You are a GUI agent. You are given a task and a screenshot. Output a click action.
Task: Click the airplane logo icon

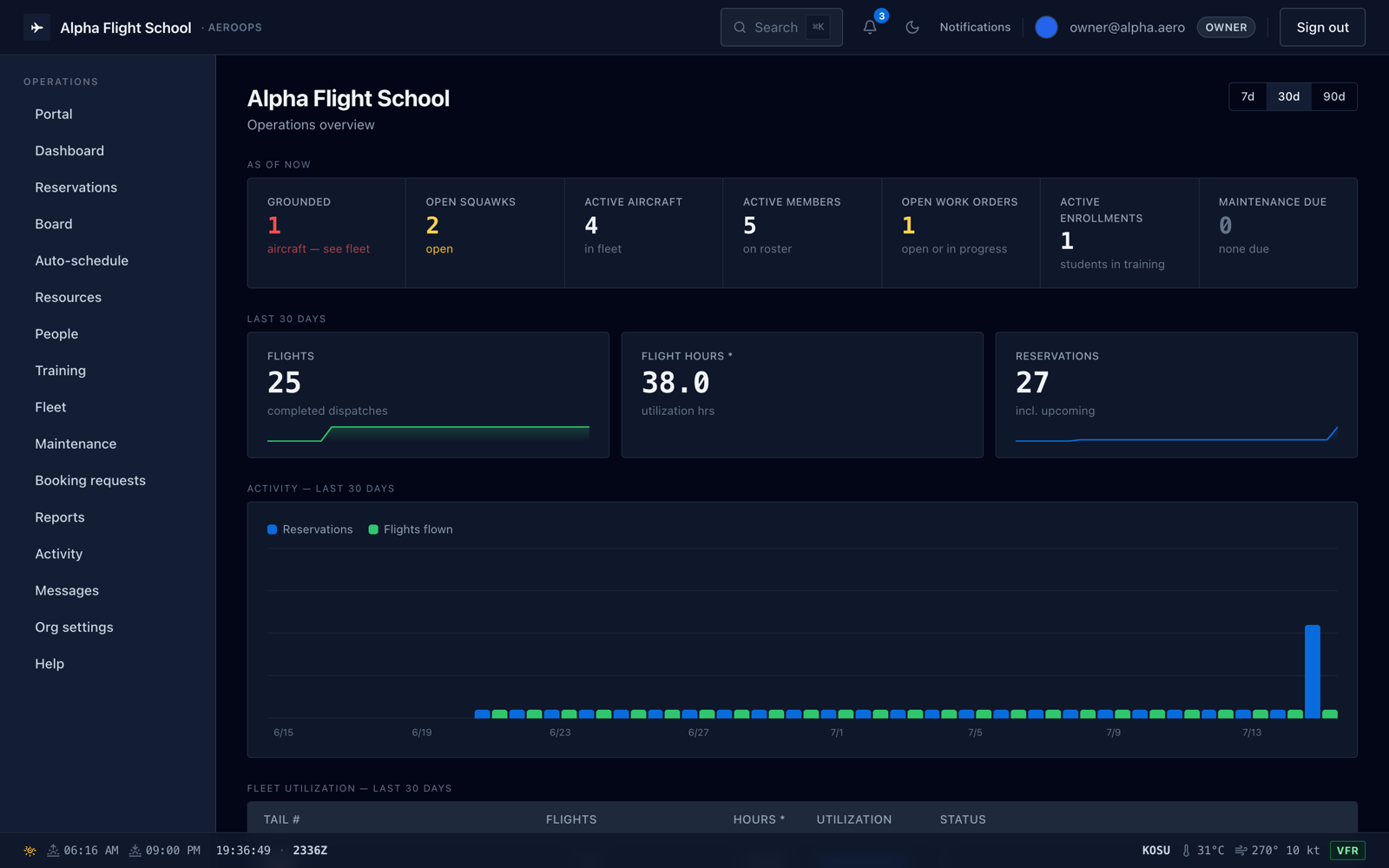(x=36, y=28)
